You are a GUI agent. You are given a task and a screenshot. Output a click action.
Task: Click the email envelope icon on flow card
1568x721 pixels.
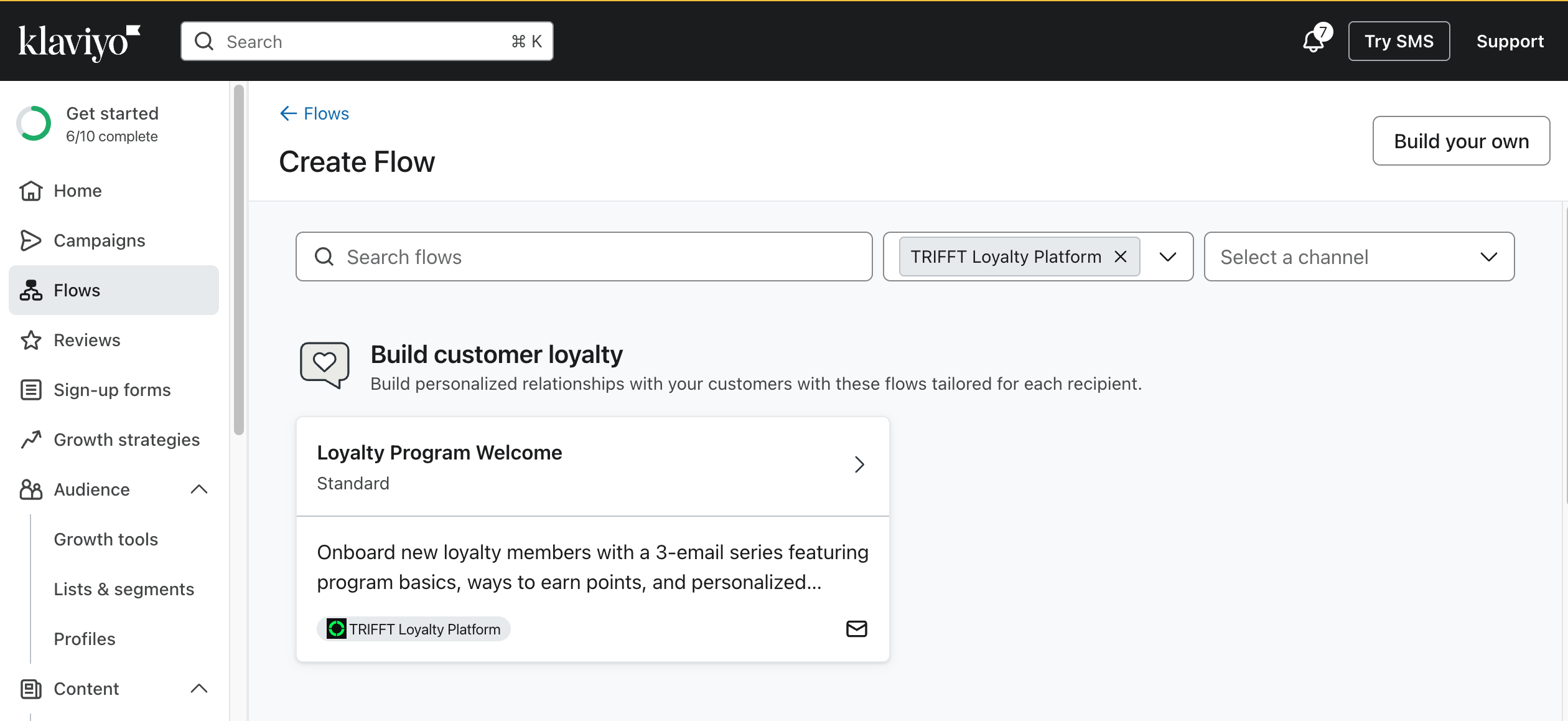point(856,629)
